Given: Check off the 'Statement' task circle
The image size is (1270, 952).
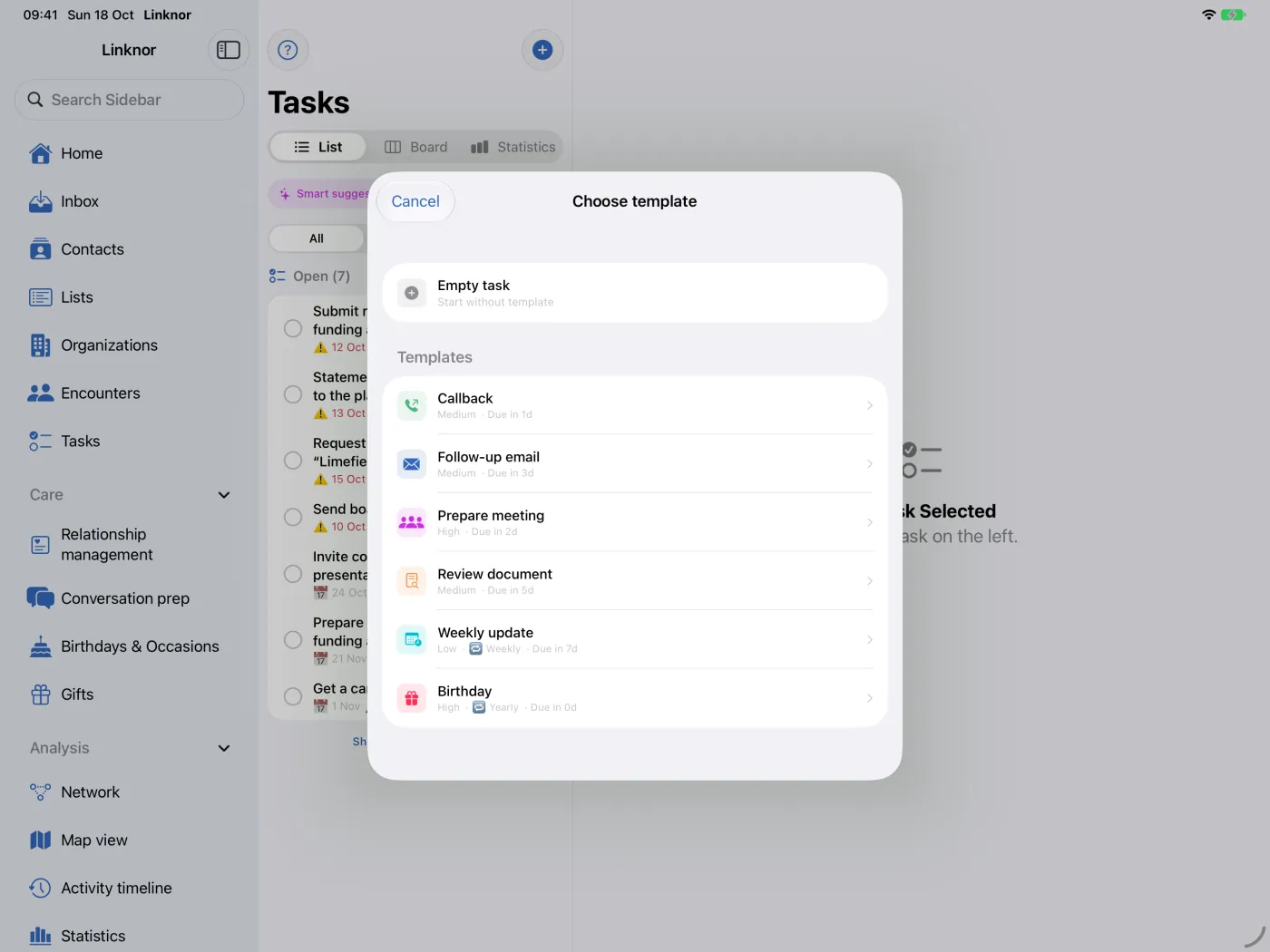Looking at the screenshot, I should point(293,394).
